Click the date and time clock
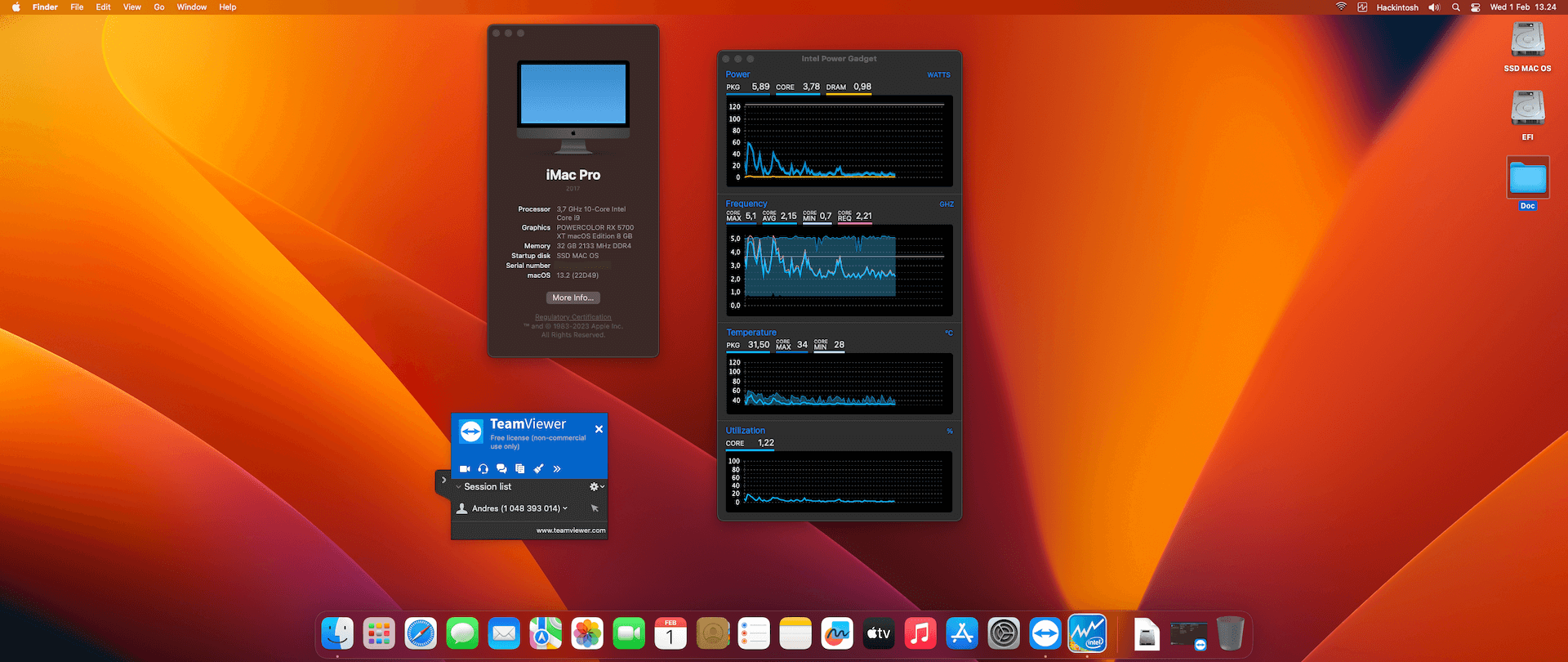This screenshot has width=1568, height=662. (x=1523, y=7)
